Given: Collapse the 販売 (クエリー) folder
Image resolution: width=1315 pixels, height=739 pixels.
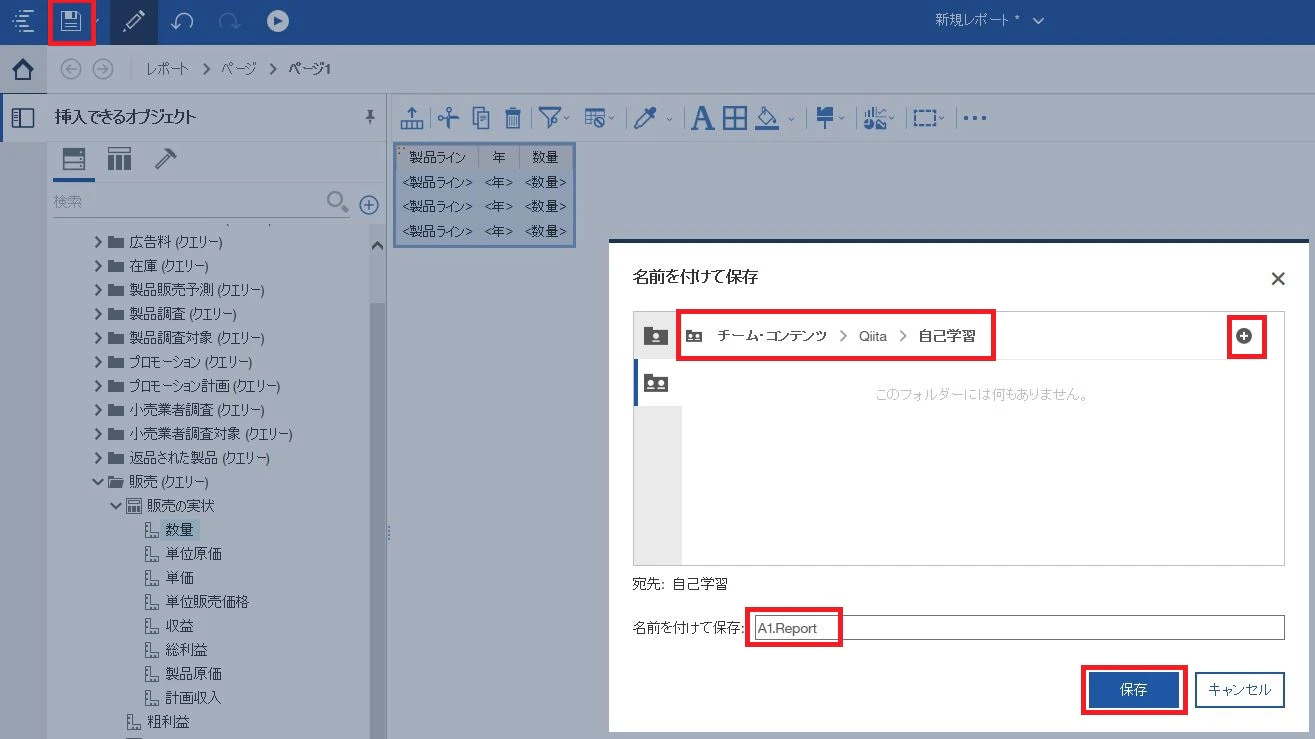Looking at the screenshot, I should [98, 482].
